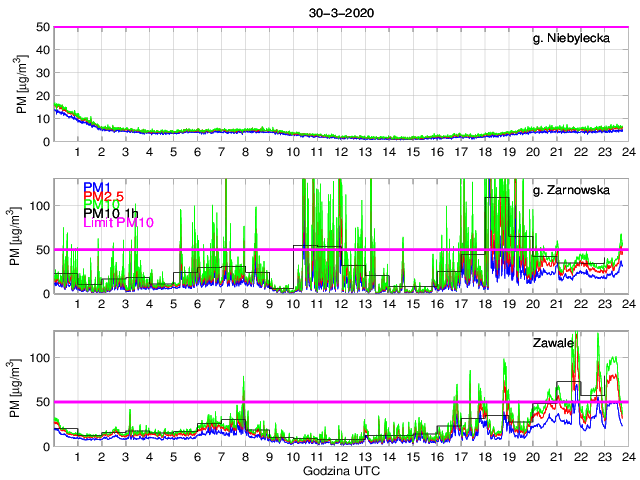Click the 100 y-axis tick on middle plot
Image resolution: width=640 pixels, height=480 pixels.
(x=39, y=205)
